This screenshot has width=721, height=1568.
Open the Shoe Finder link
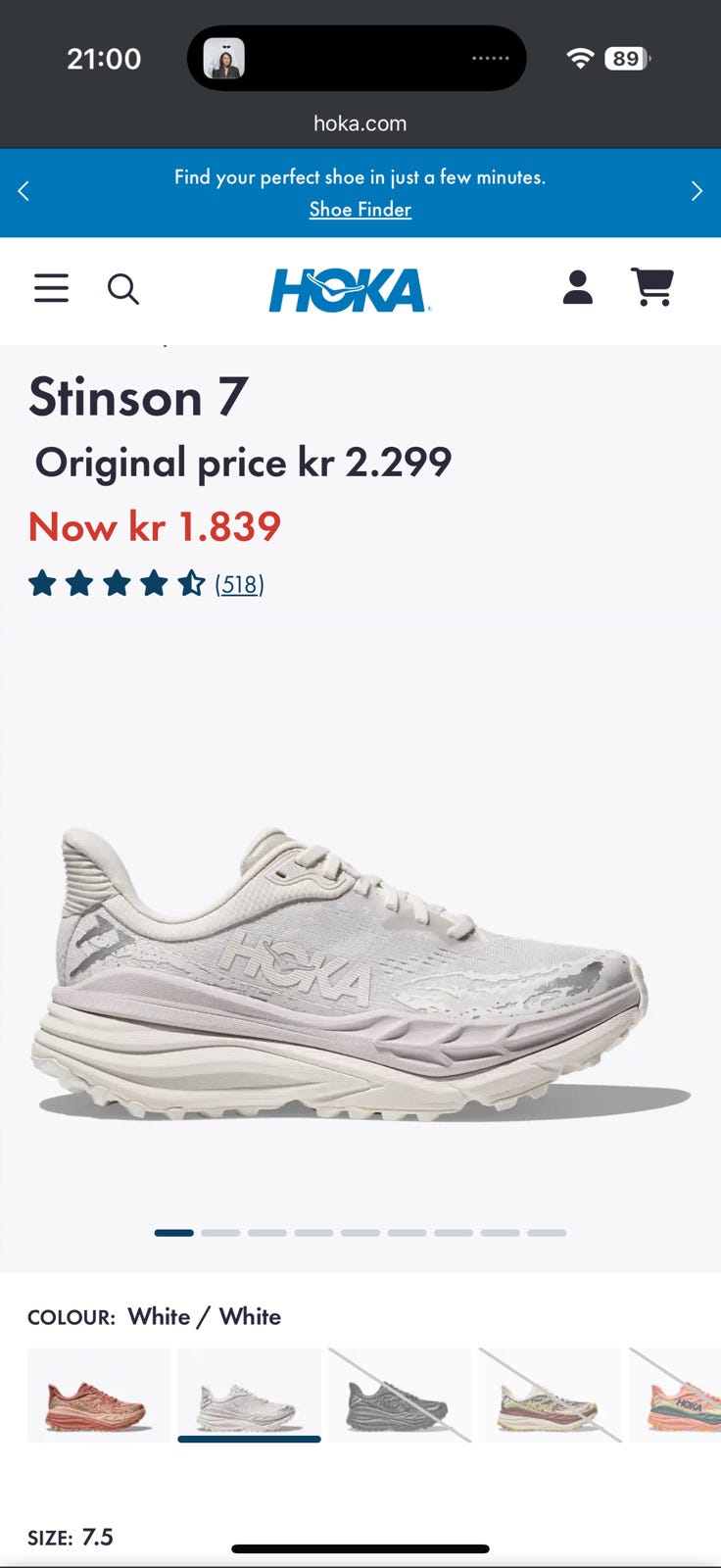coord(360,209)
